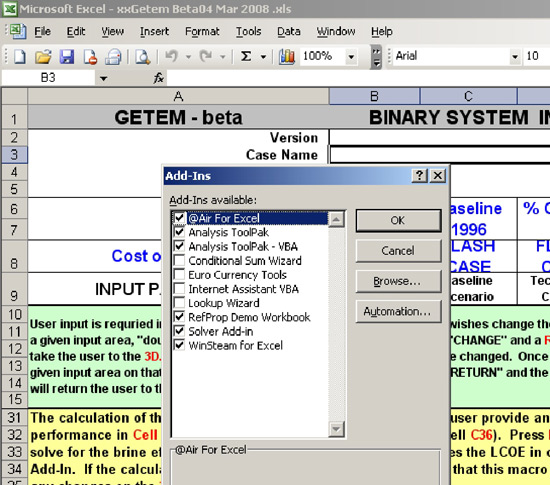Screen dimensions: 550x485
Task: Open the Tools menu
Action: pos(248,31)
